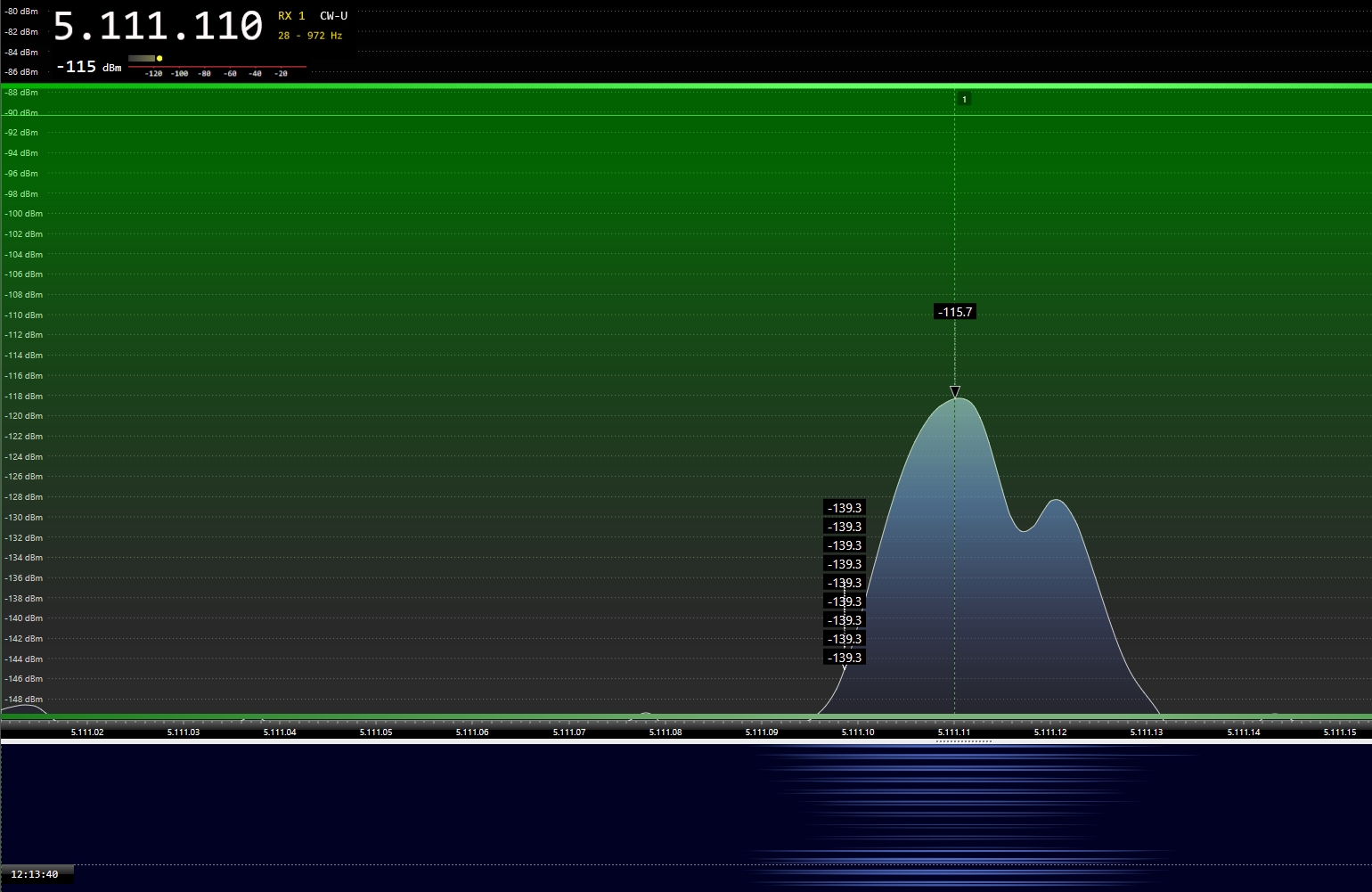Click the -140 dBm level scale label
Viewport: 1372px width, 892px height.
point(23,618)
